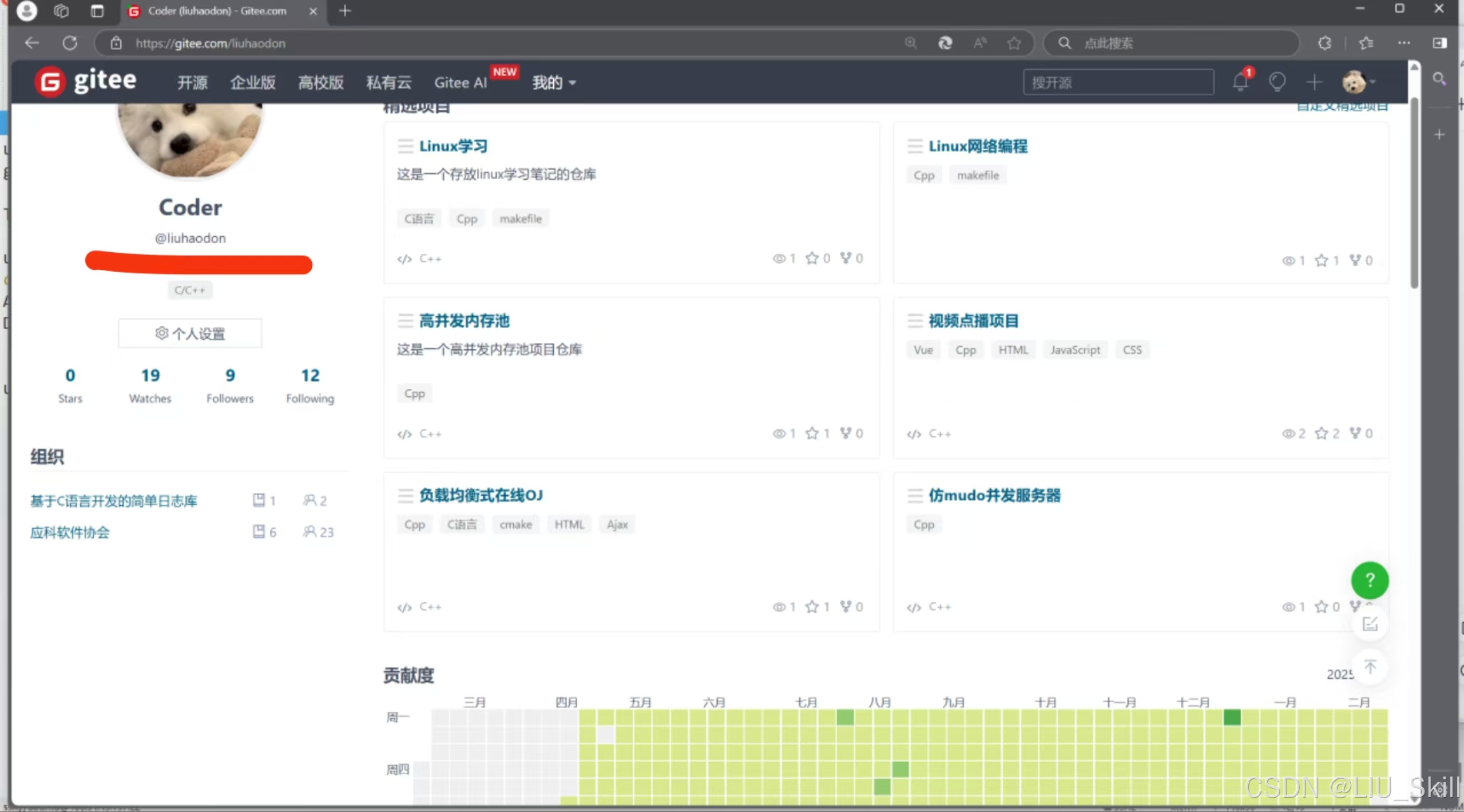
Task: Go back with the browser back arrow
Action: [x=32, y=43]
